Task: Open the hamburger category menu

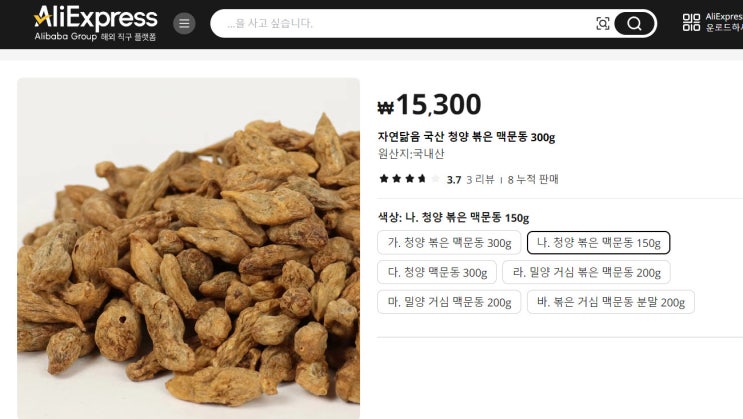Action: [184, 23]
